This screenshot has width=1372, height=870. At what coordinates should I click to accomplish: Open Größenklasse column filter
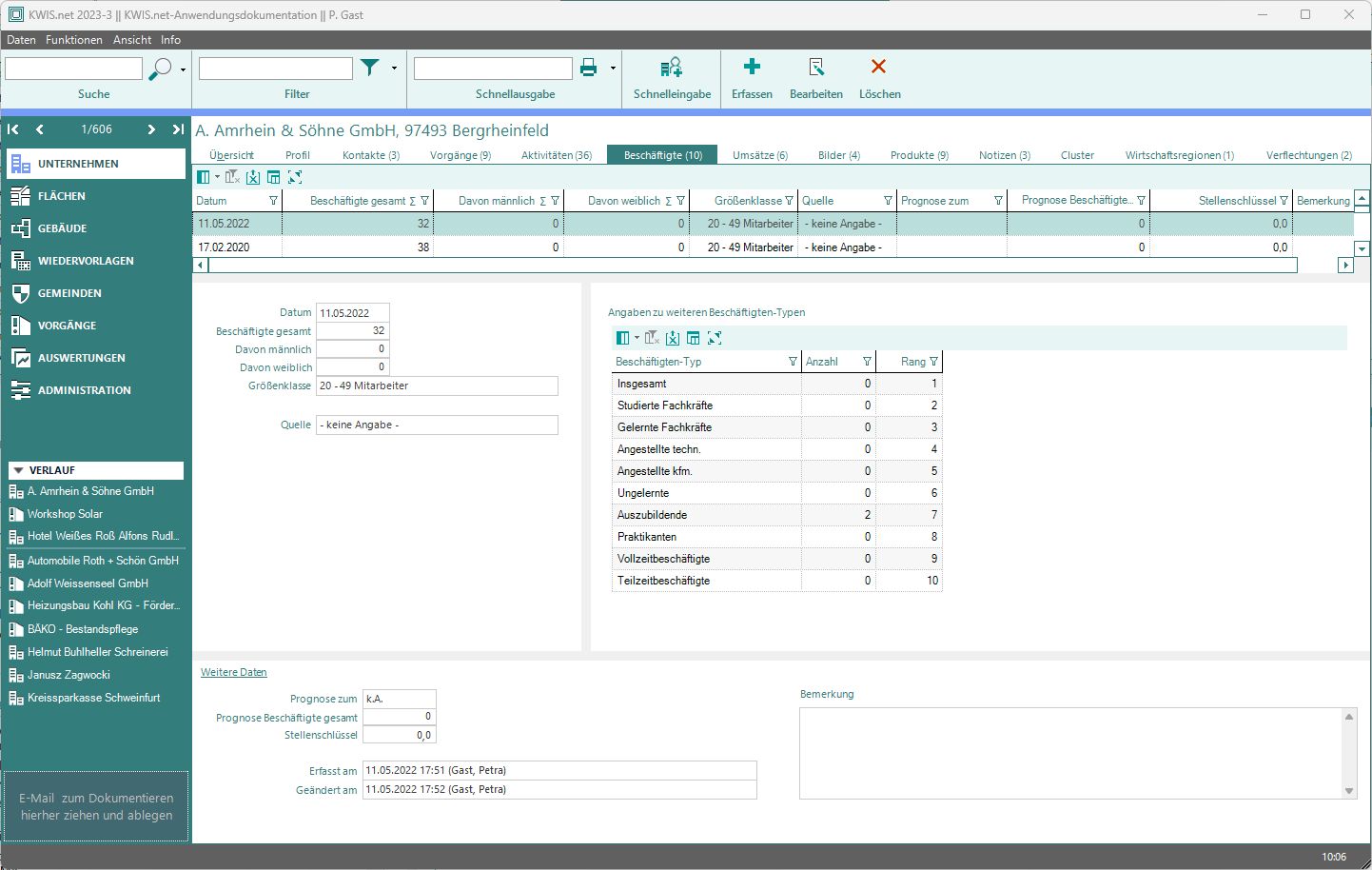coord(789,201)
